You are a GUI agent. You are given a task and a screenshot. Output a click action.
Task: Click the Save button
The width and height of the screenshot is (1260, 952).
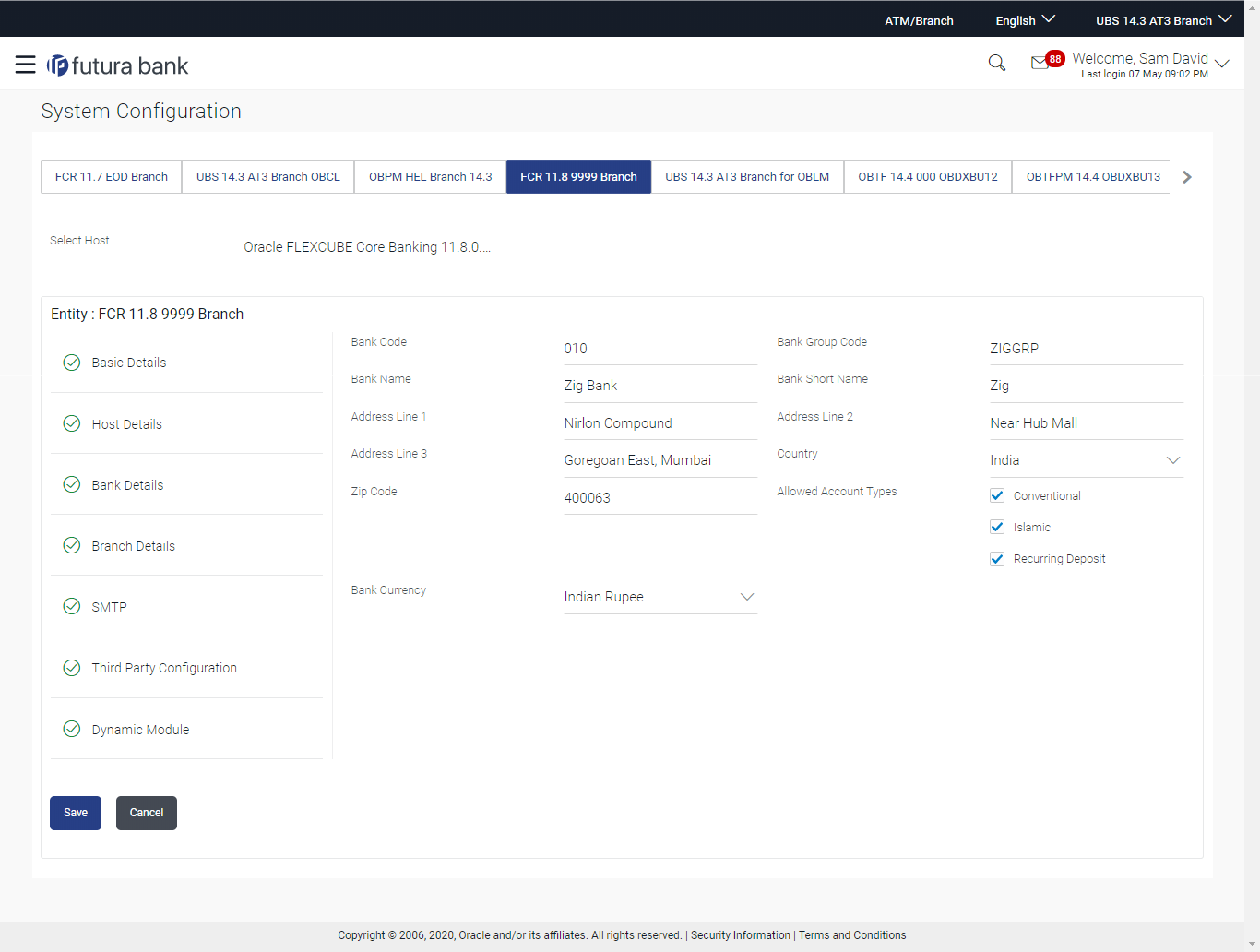click(x=76, y=813)
